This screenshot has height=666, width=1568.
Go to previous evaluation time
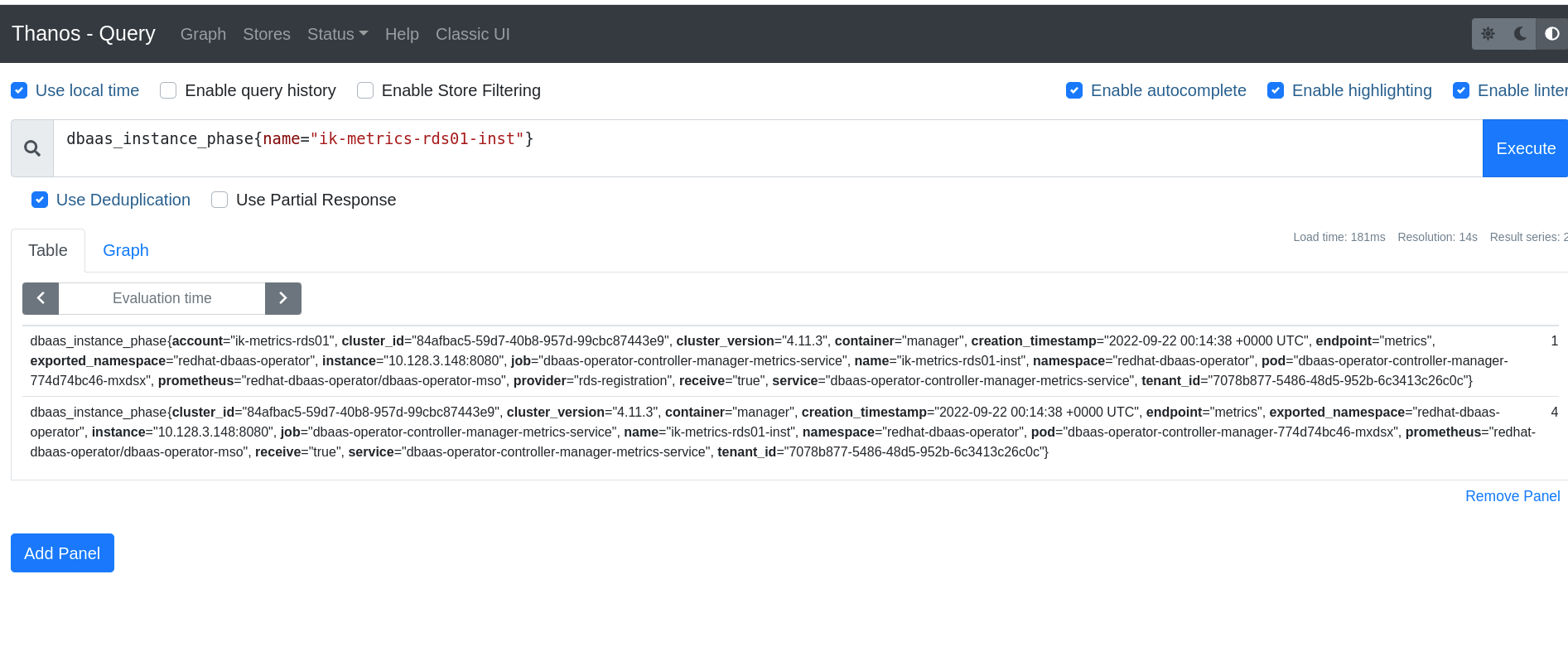[41, 298]
